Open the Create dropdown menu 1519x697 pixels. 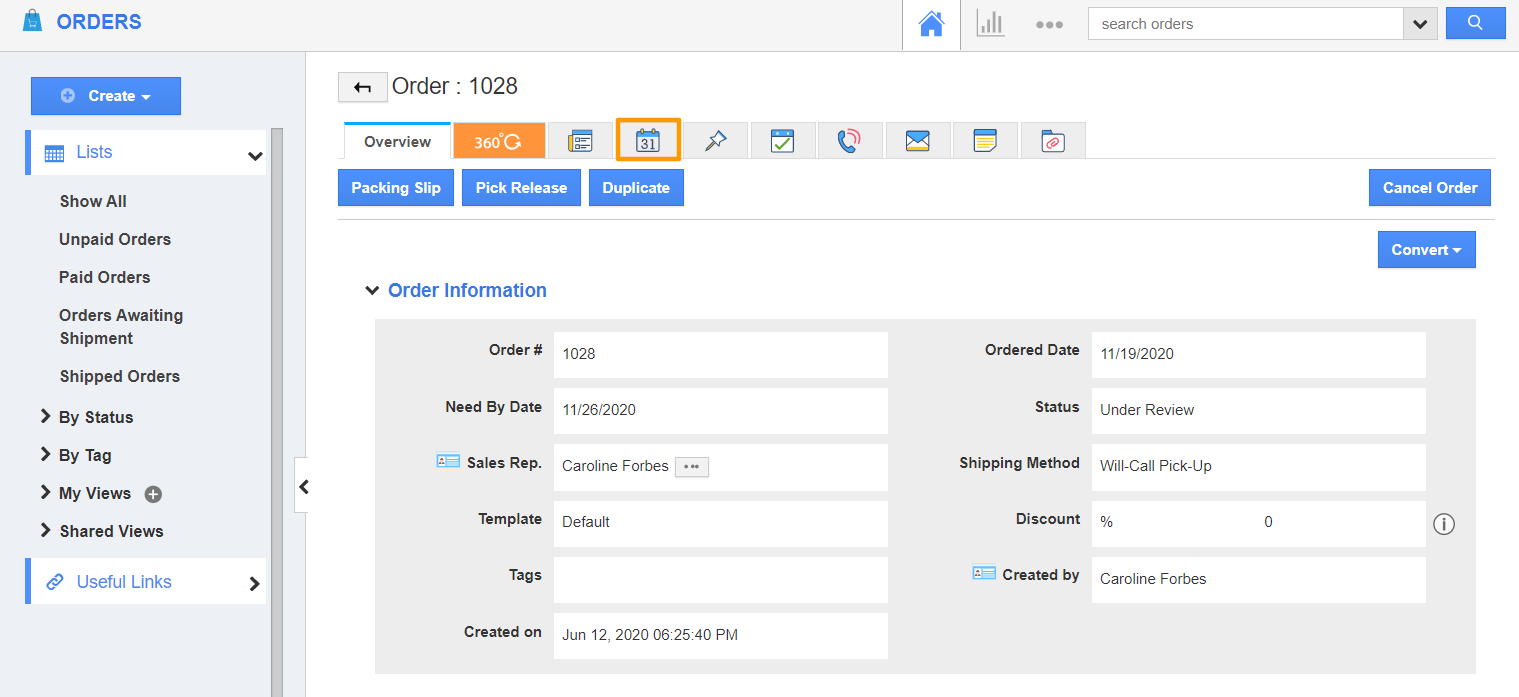(x=106, y=96)
